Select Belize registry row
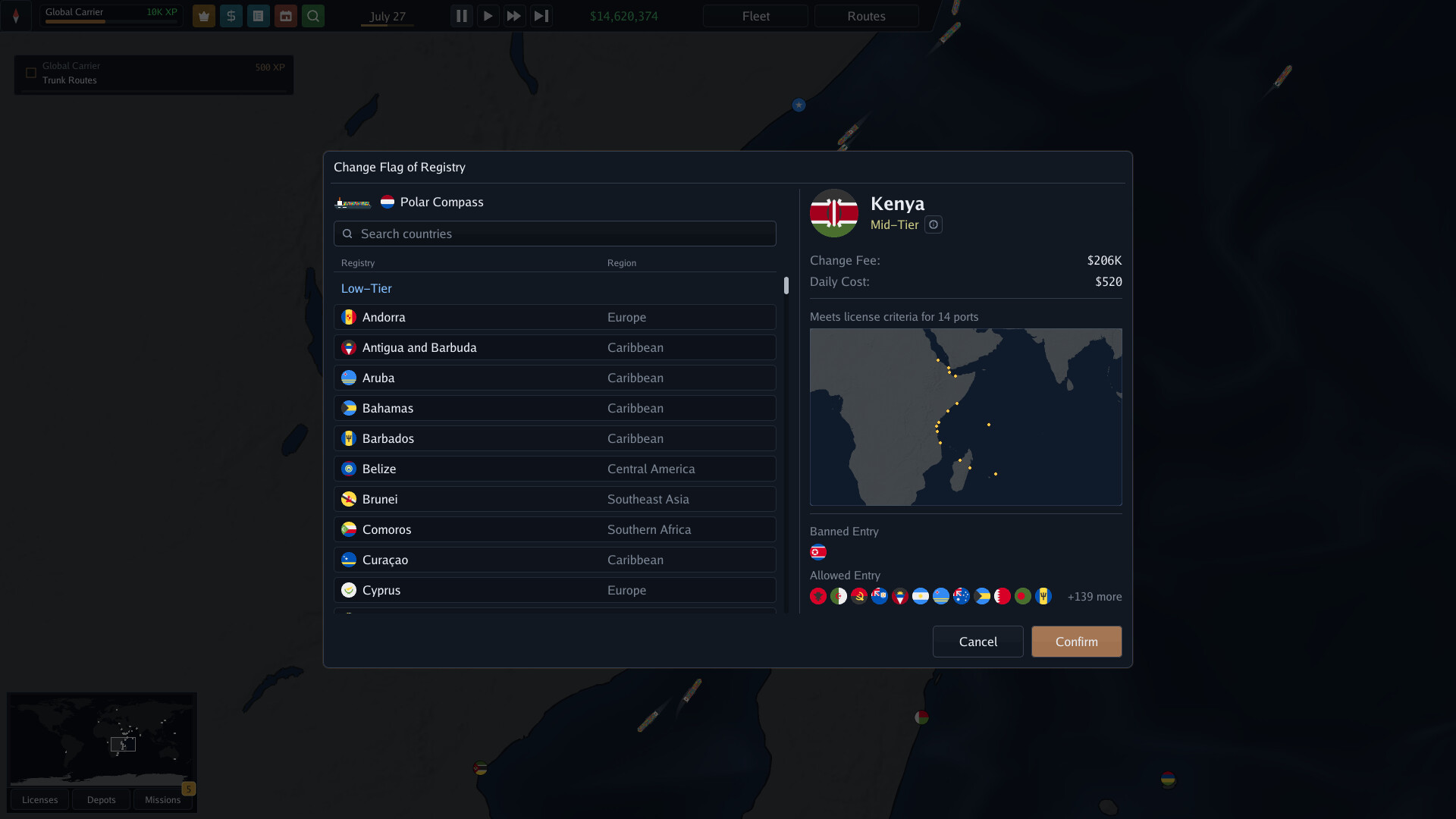Screen dimensions: 1456x819 554,469
